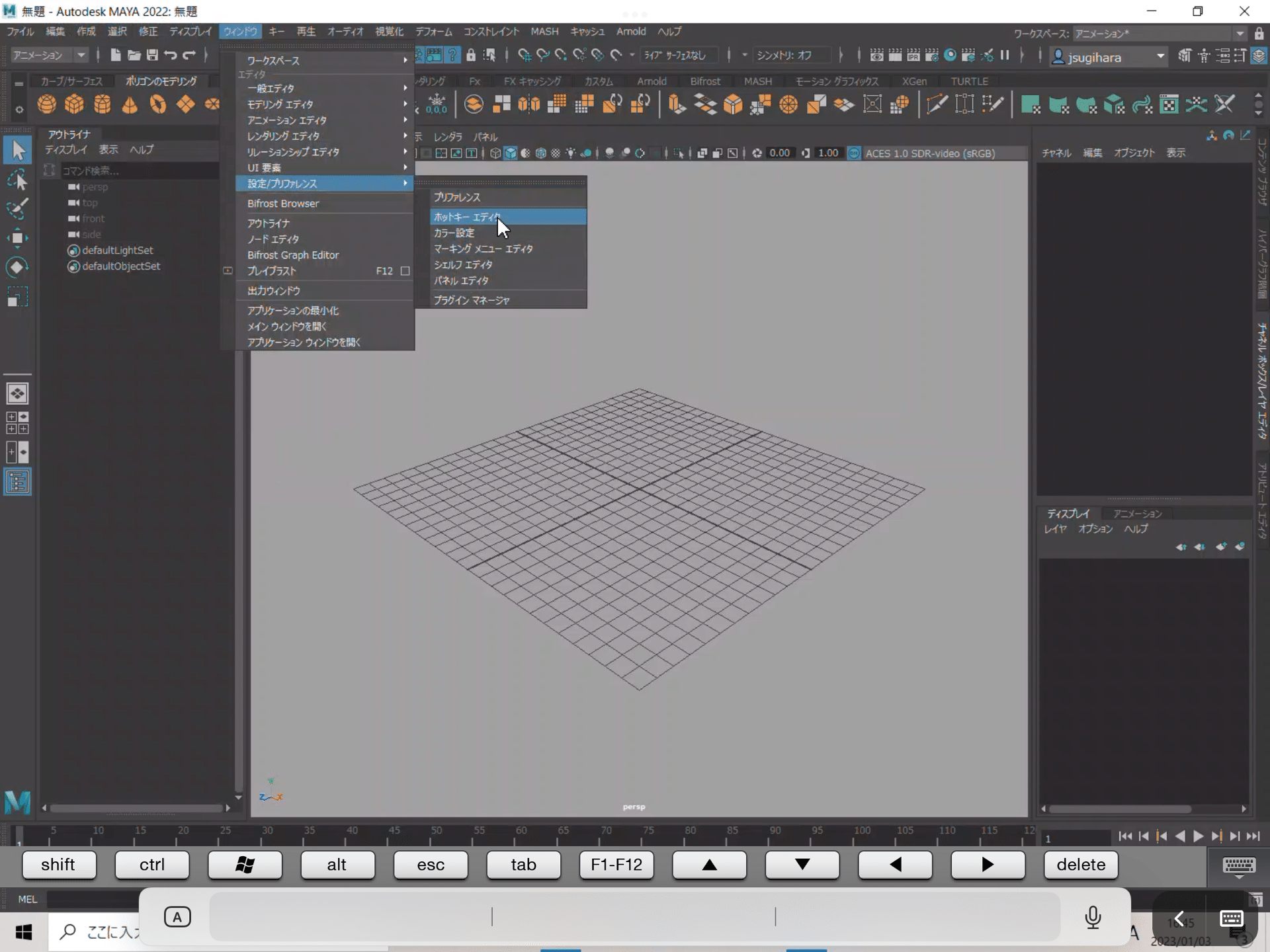Select the Rotate tool in toolbox
This screenshot has width=1270, height=952.
tap(17, 267)
